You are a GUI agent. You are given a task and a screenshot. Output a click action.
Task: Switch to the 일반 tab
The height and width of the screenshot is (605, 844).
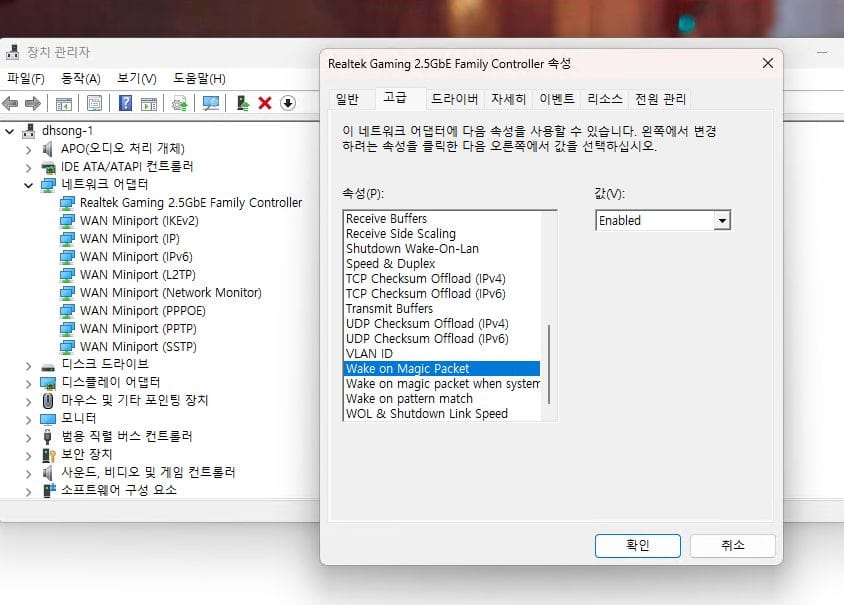click(x=347, y=99)
